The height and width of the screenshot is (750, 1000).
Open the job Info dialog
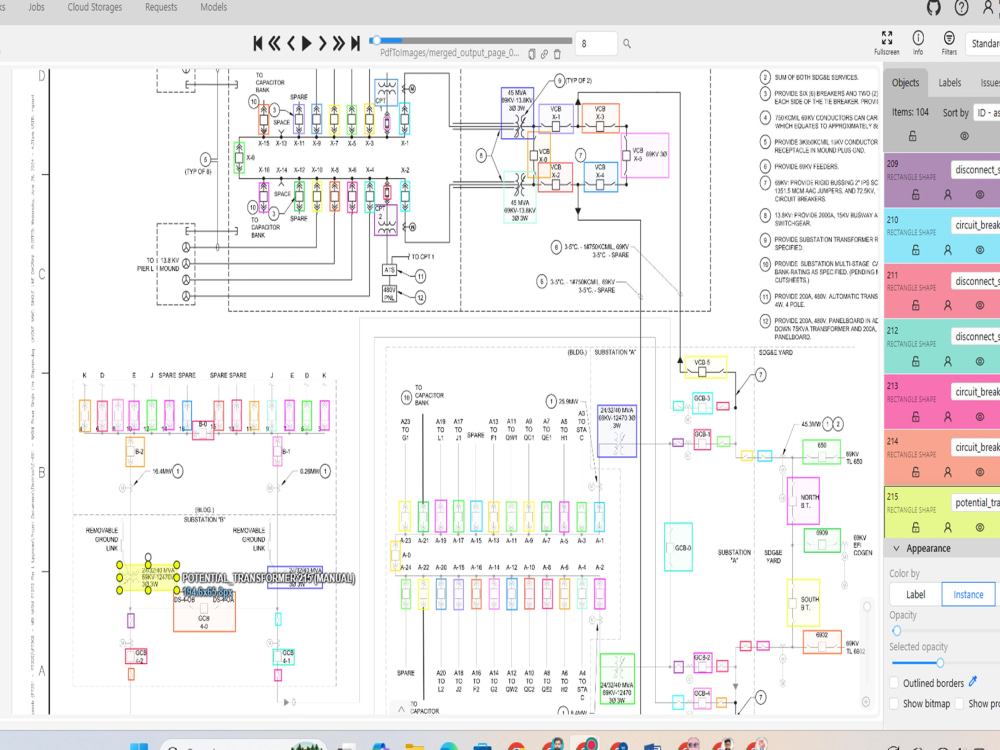(x=918, y=42)
